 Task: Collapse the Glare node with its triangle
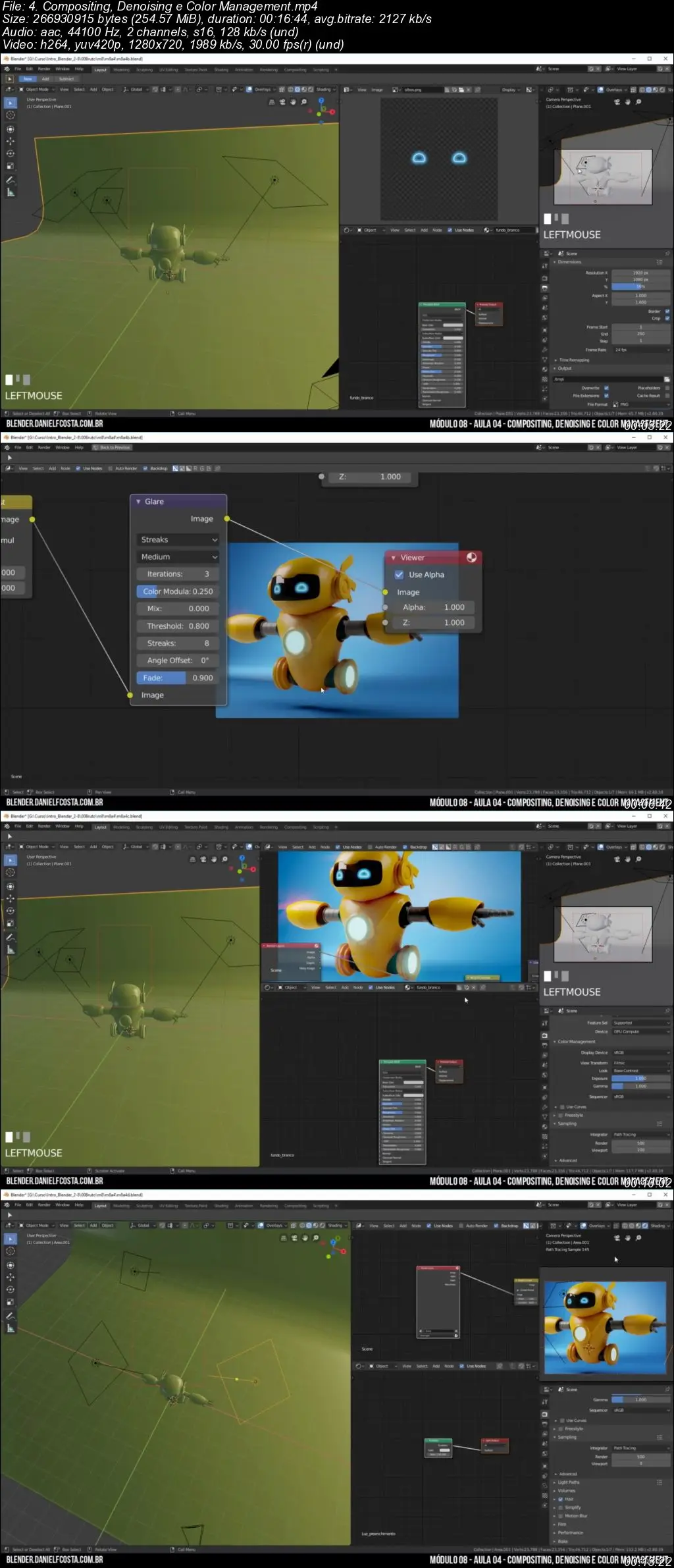tap(138, 502)
